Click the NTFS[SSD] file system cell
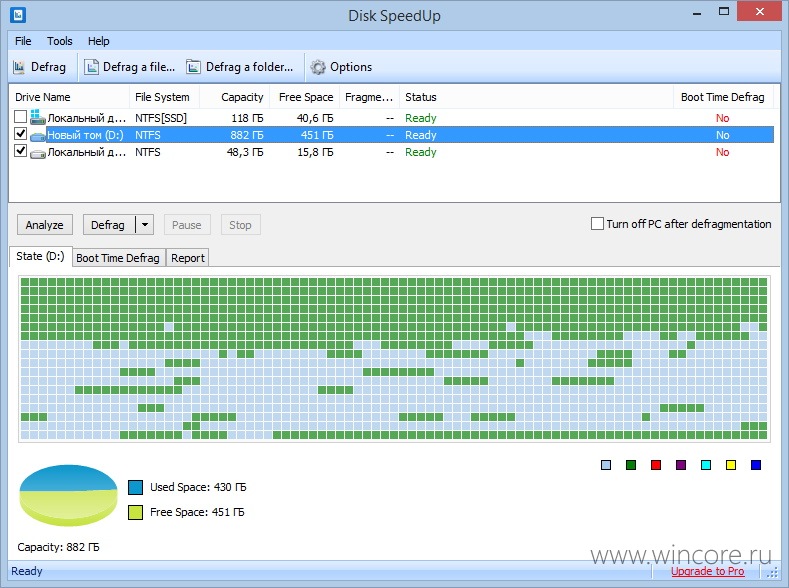Image resolution: width=789 pixels, height=588 pixels. [161, 118]
